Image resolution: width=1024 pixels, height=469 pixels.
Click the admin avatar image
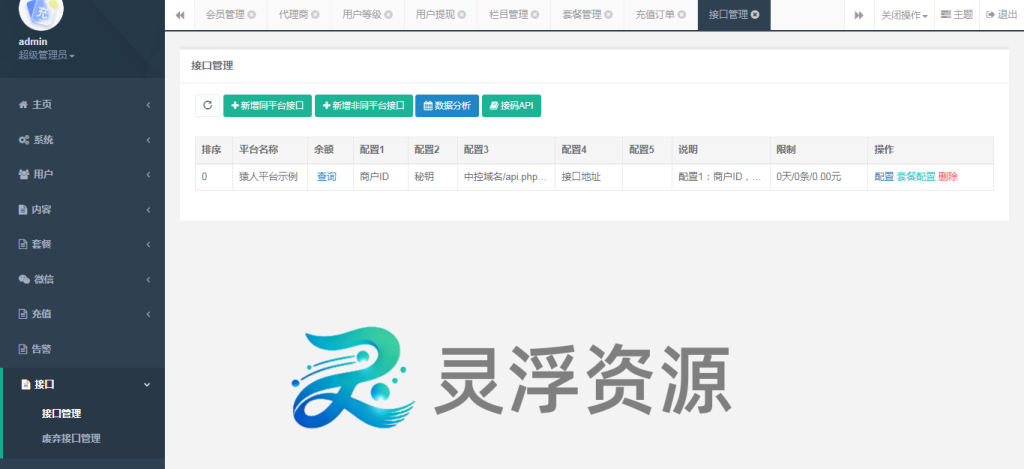coord(41,13)
